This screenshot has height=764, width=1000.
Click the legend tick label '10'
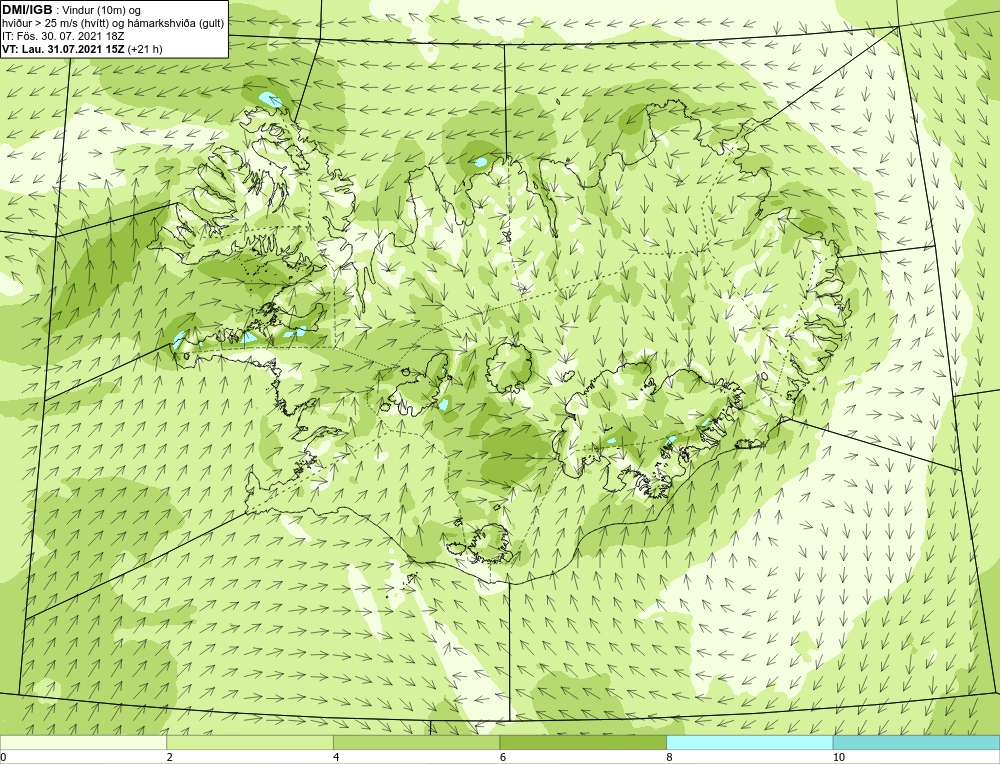pos(839,757)
